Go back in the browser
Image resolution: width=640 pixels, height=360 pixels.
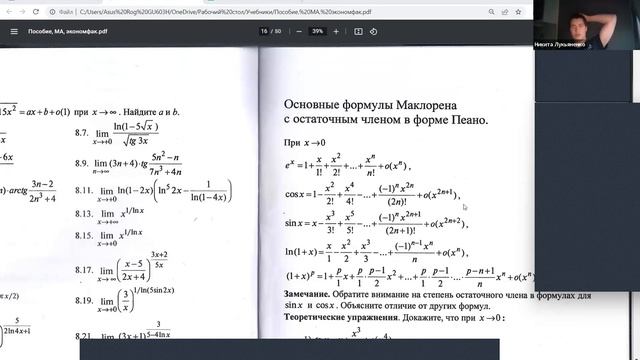click(x=9, y=12)
